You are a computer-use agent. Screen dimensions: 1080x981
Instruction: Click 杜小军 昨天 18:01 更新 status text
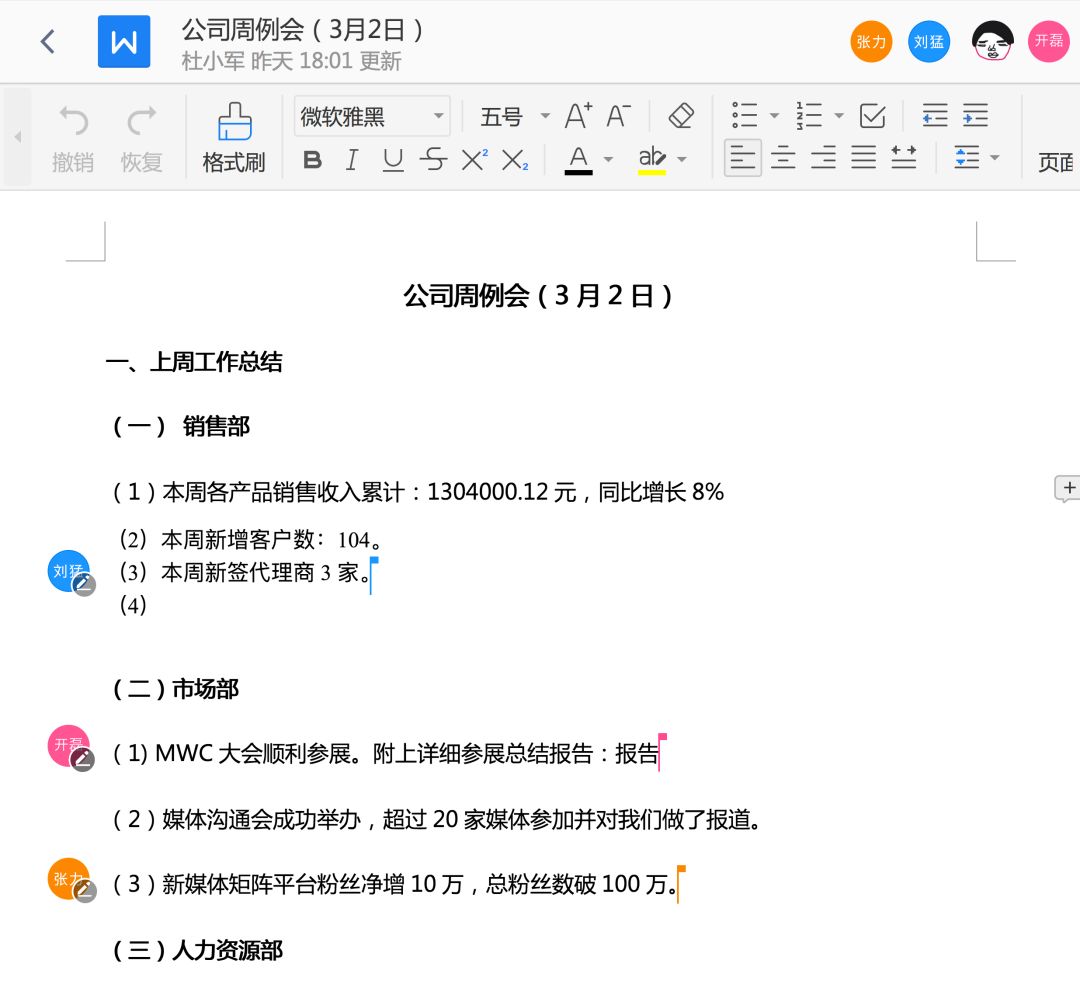click(291, 61)
